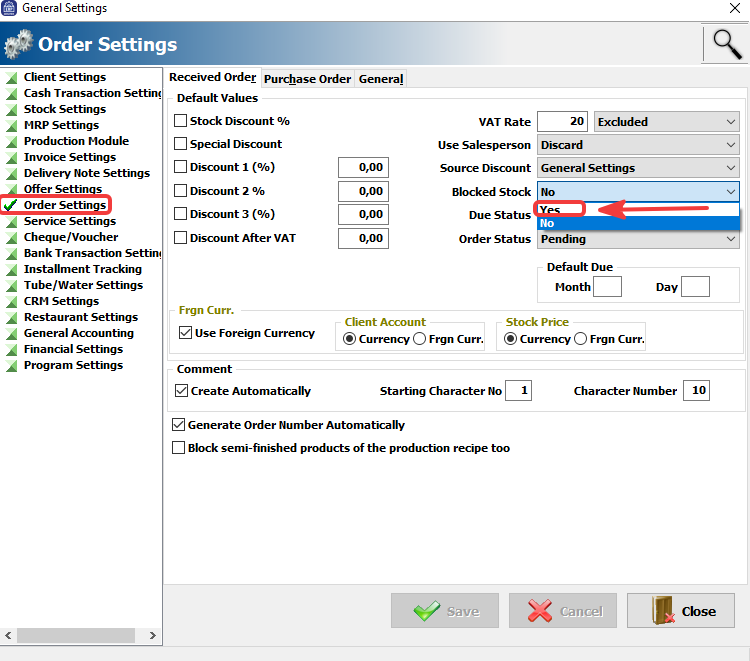Click the Client Settings green icon
Image resolution: width=750 pixels, height=661 pixels.
pyautogui.click(x=11, y=77)
